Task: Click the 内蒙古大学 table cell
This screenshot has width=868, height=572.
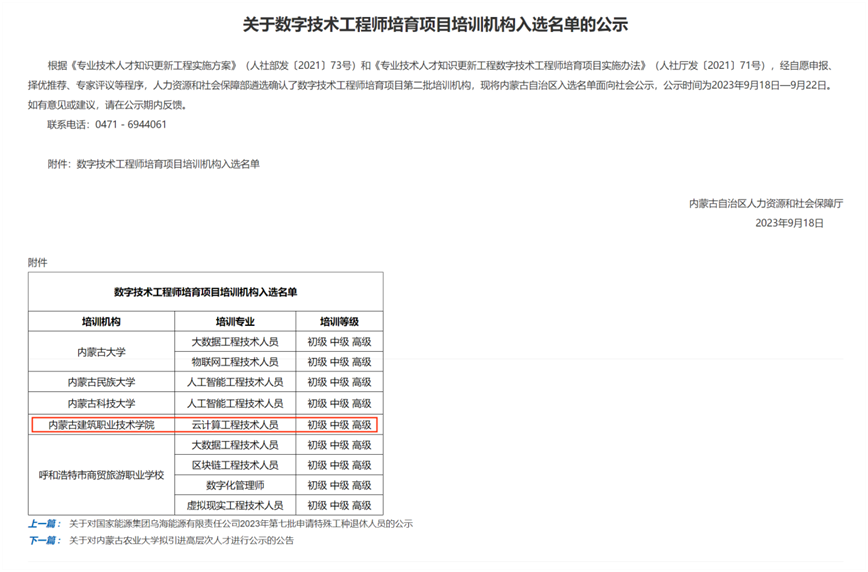Action: click(101, 352)
